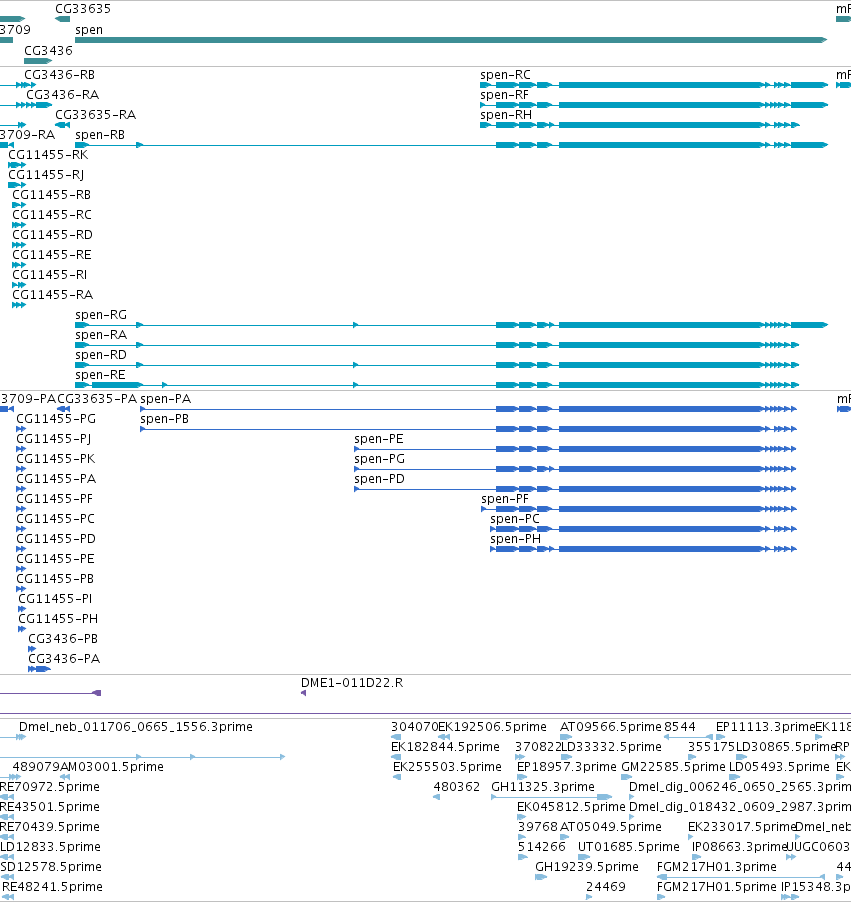Open transcript CG11455-RC
The image size is (851, 902).
[x=52, y=215]
